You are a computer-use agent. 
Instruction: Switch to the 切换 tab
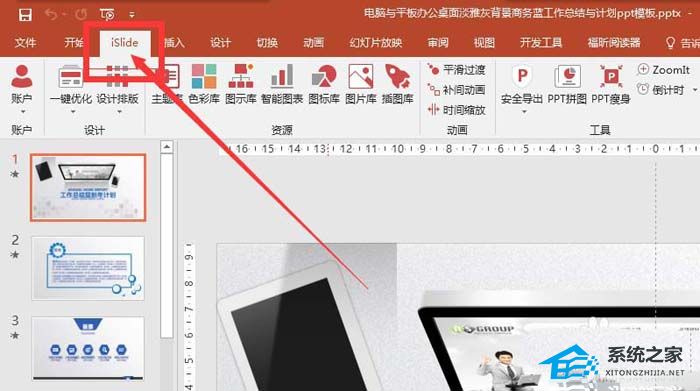point(267,42)
